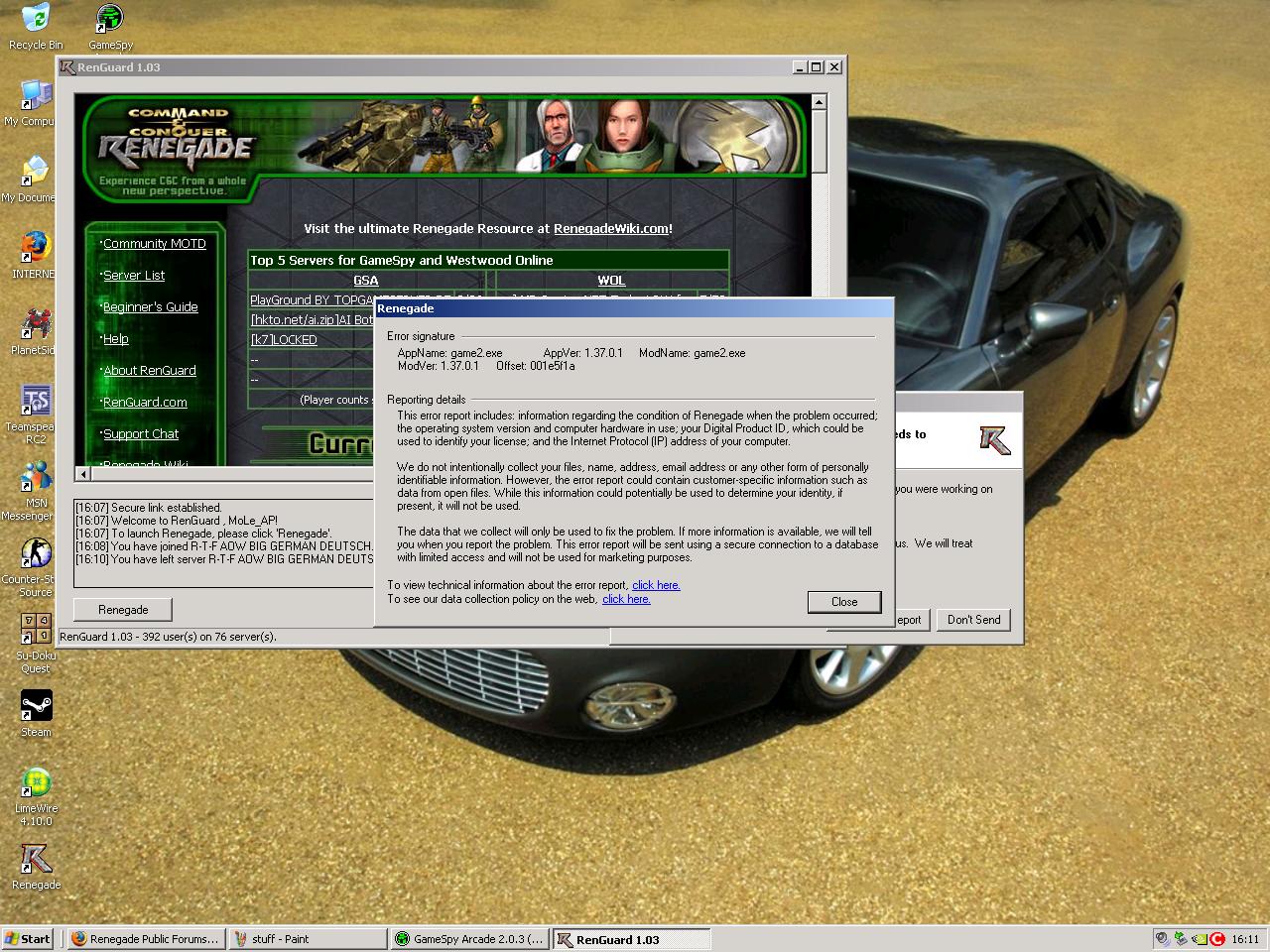
Task: Click the Renegade launch button in RenGuard
Action: [x=123, y=610]
